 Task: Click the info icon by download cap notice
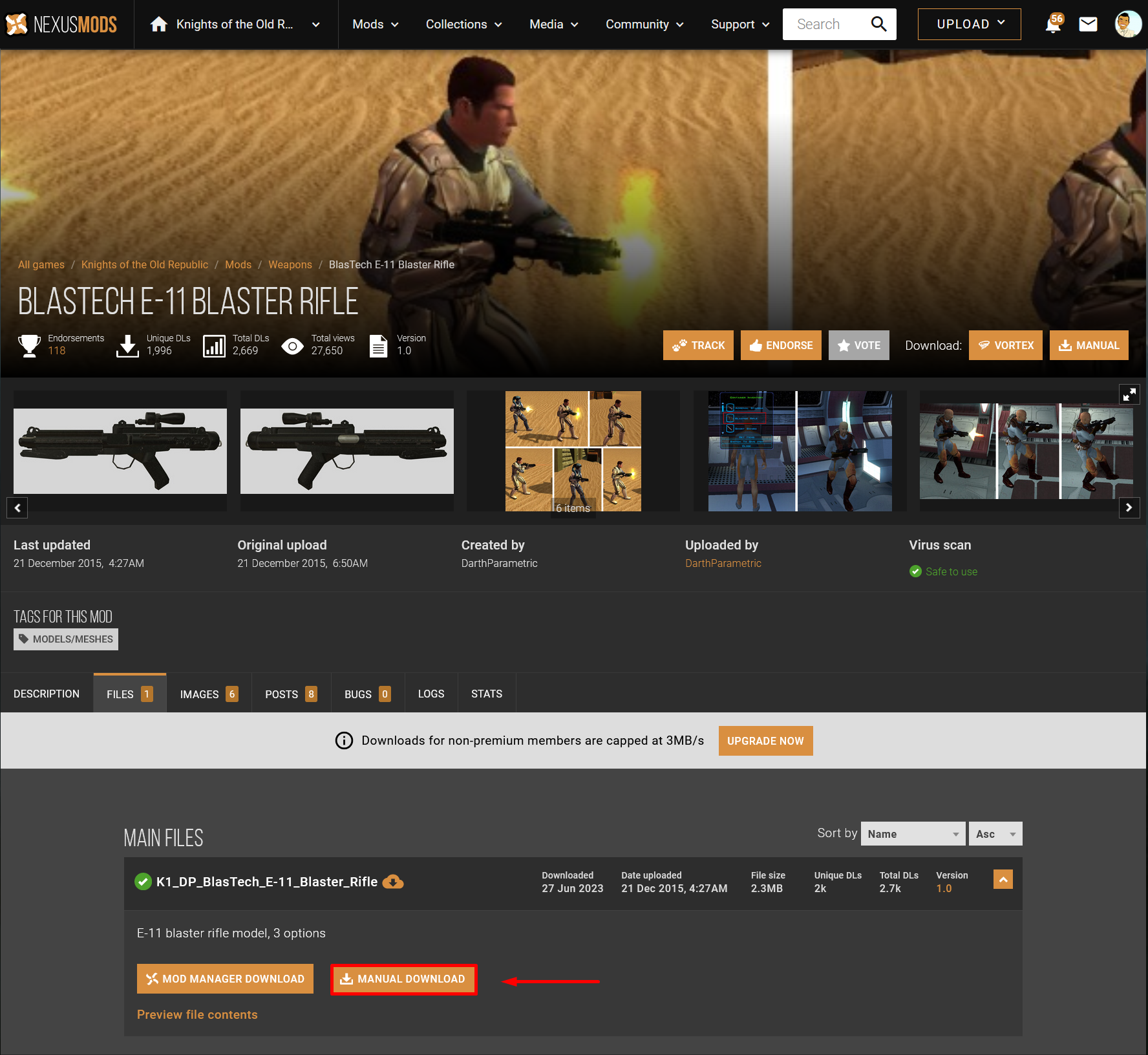click(344, 741)
